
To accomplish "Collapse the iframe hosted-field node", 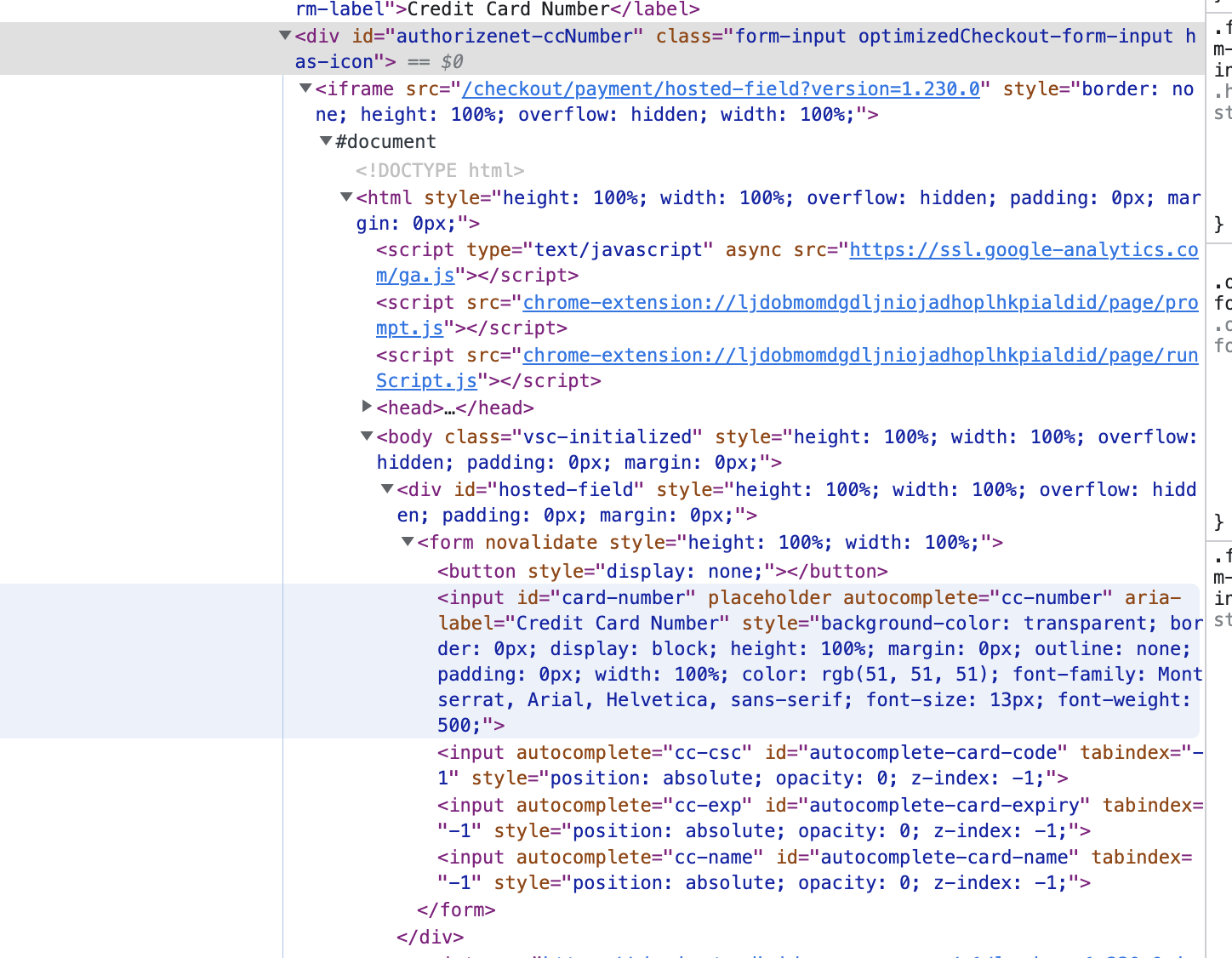I will [x=305, y=88].
